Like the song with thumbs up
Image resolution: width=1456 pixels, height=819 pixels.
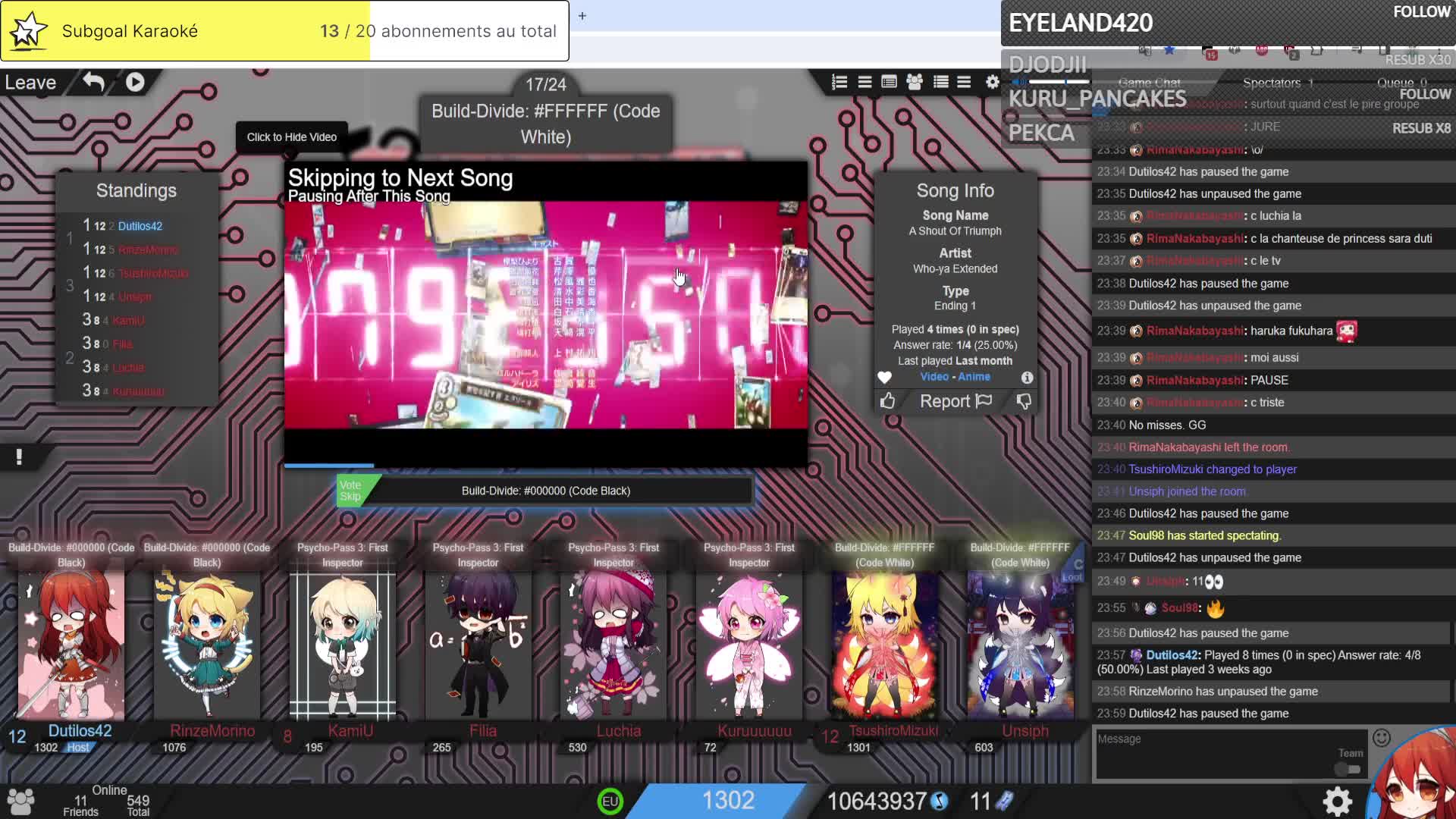click(x=887, y=400)
